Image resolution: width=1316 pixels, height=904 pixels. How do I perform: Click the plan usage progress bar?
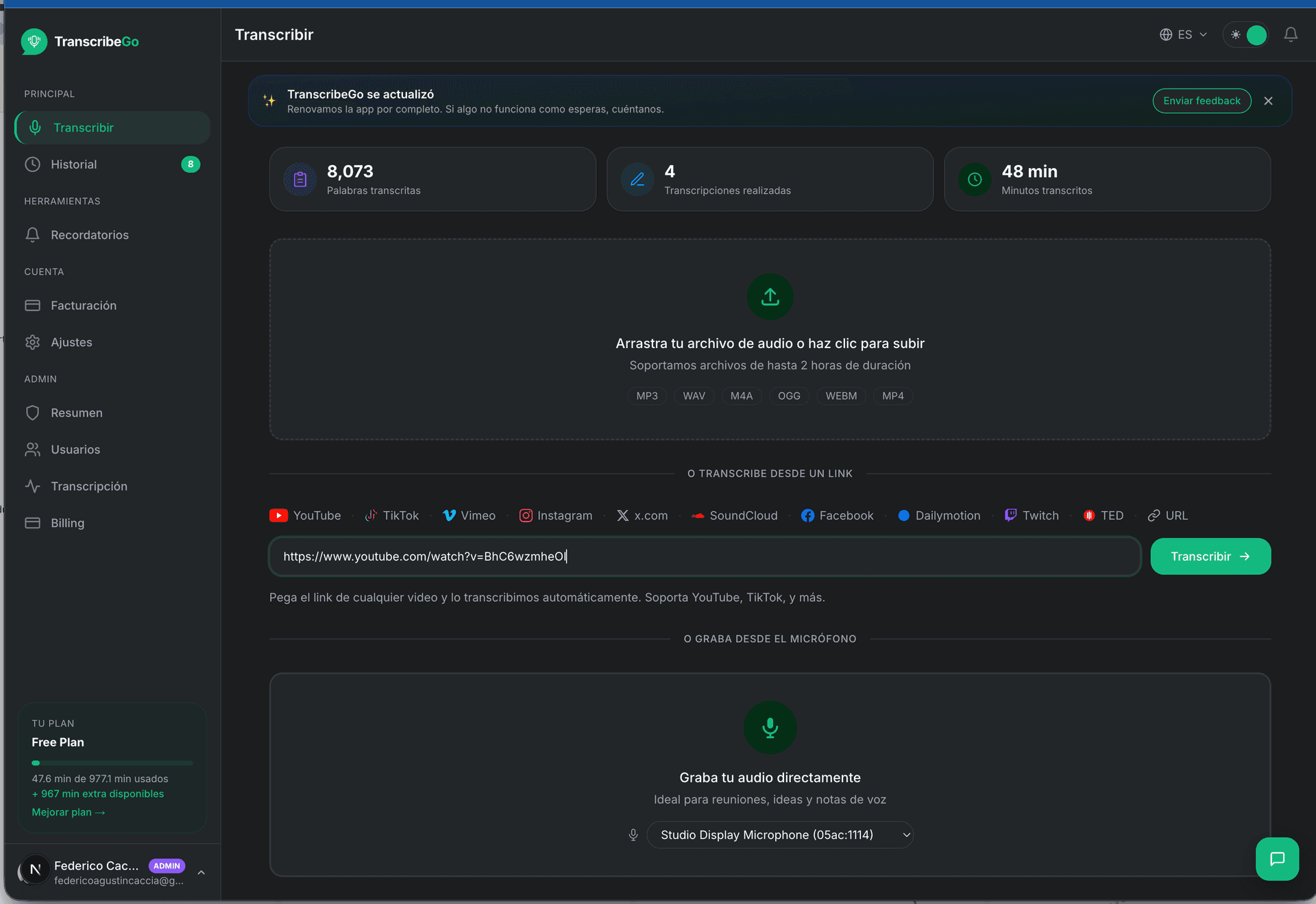[112, 763]
